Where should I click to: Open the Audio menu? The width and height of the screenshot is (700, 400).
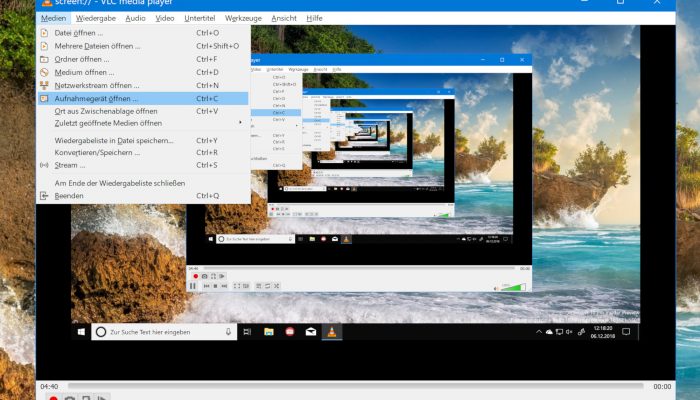point(135,18)
